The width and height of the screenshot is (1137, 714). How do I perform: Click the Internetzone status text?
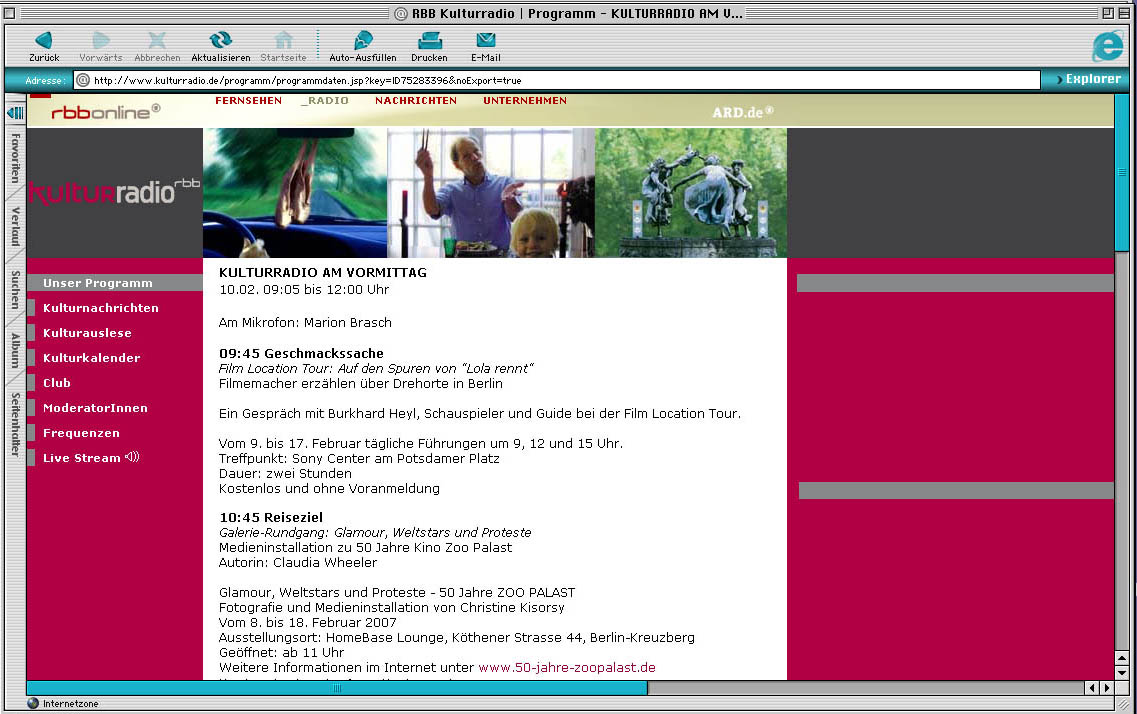(70, 704)
